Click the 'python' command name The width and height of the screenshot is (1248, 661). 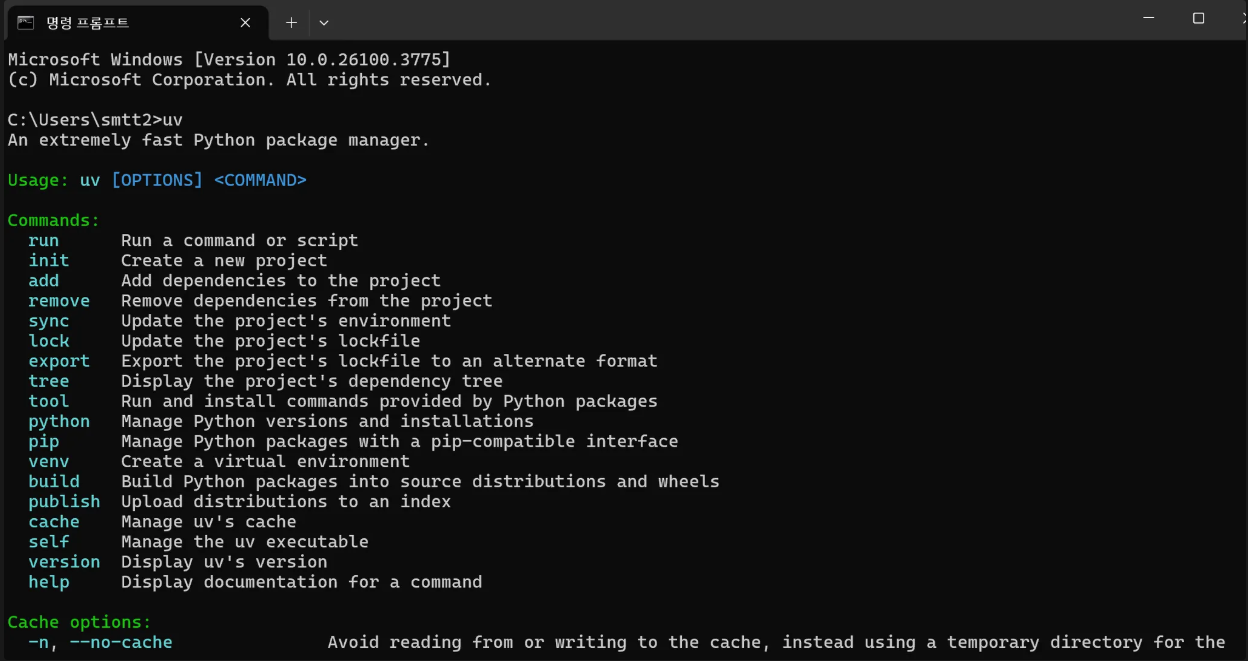[59, 421]
